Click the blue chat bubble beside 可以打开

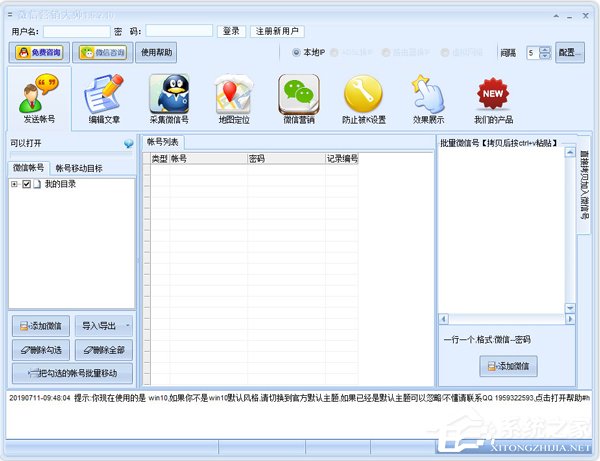click(x=129, y=144)
